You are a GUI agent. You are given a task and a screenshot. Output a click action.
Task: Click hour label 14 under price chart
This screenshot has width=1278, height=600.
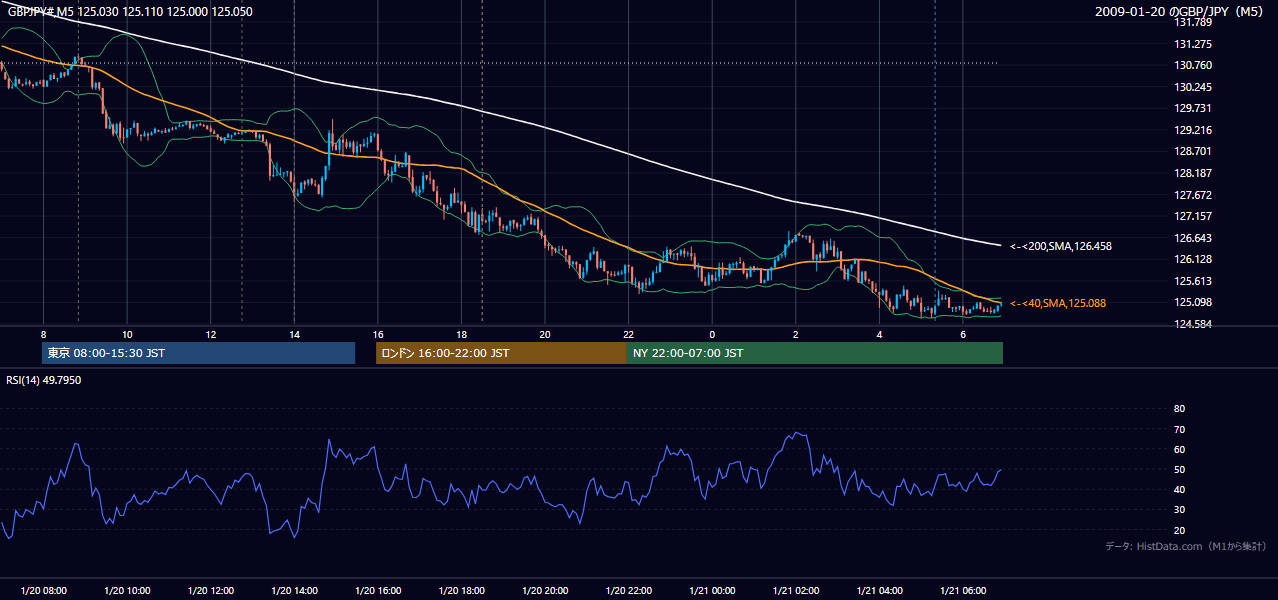[294, 334]
